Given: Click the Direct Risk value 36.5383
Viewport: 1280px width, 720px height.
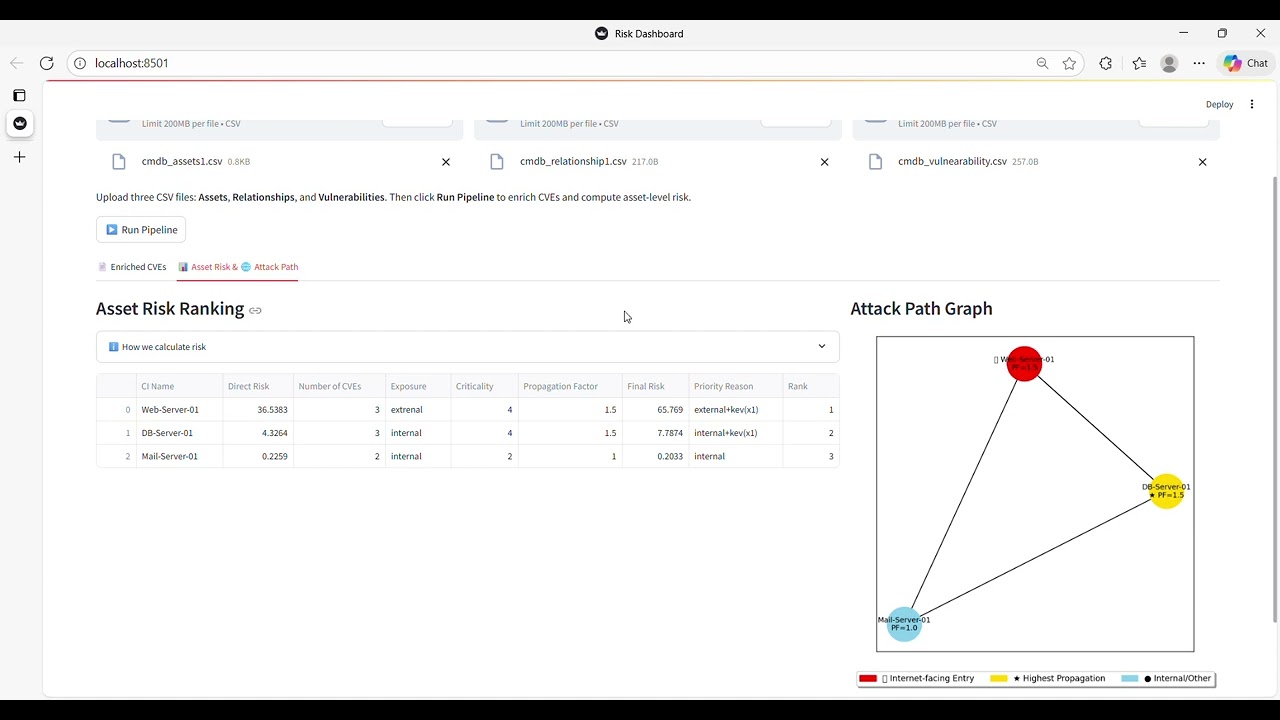Looking at the screenshot, I should tap(258, 410).
